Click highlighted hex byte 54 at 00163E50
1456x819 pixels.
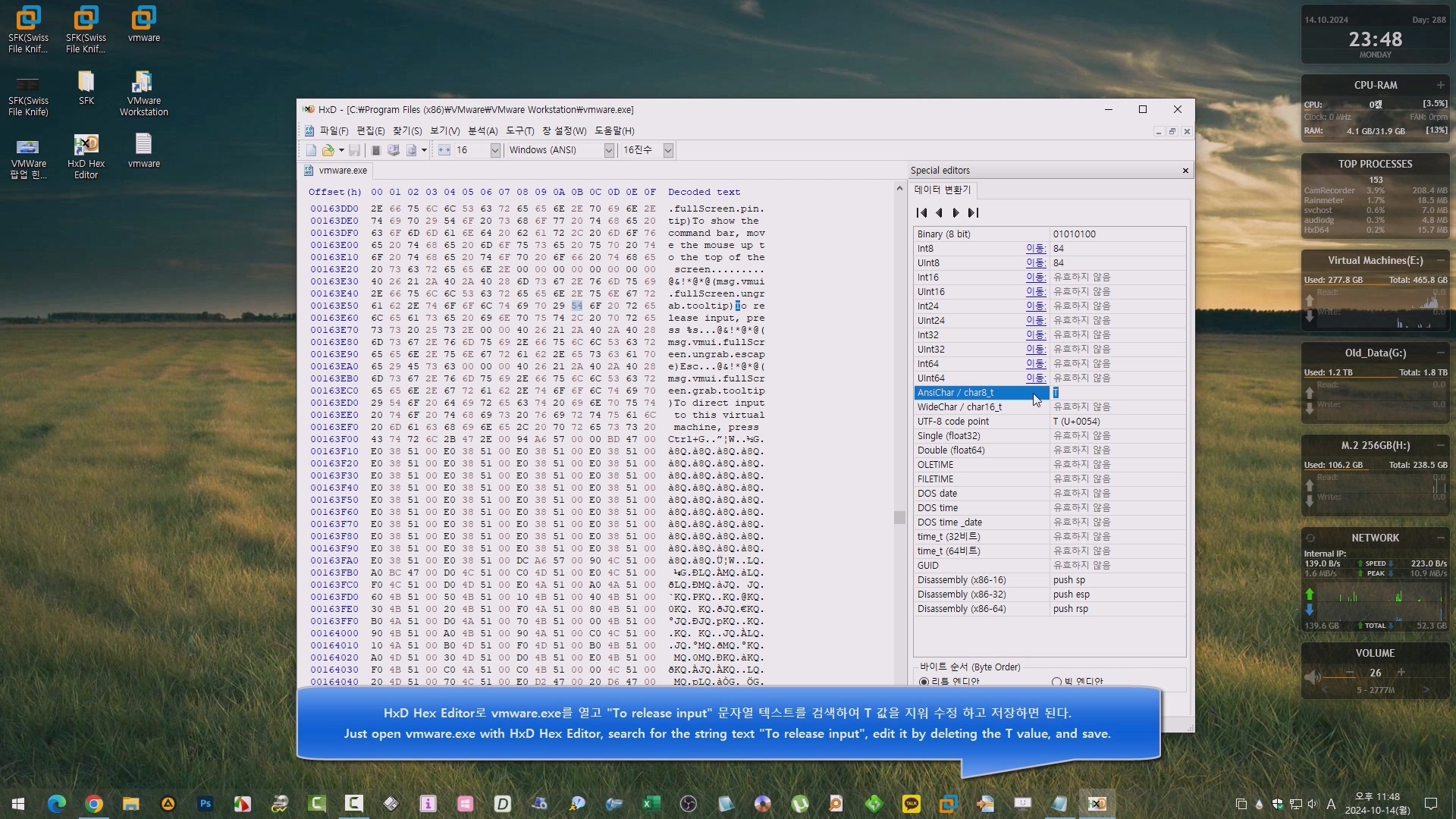577,306
